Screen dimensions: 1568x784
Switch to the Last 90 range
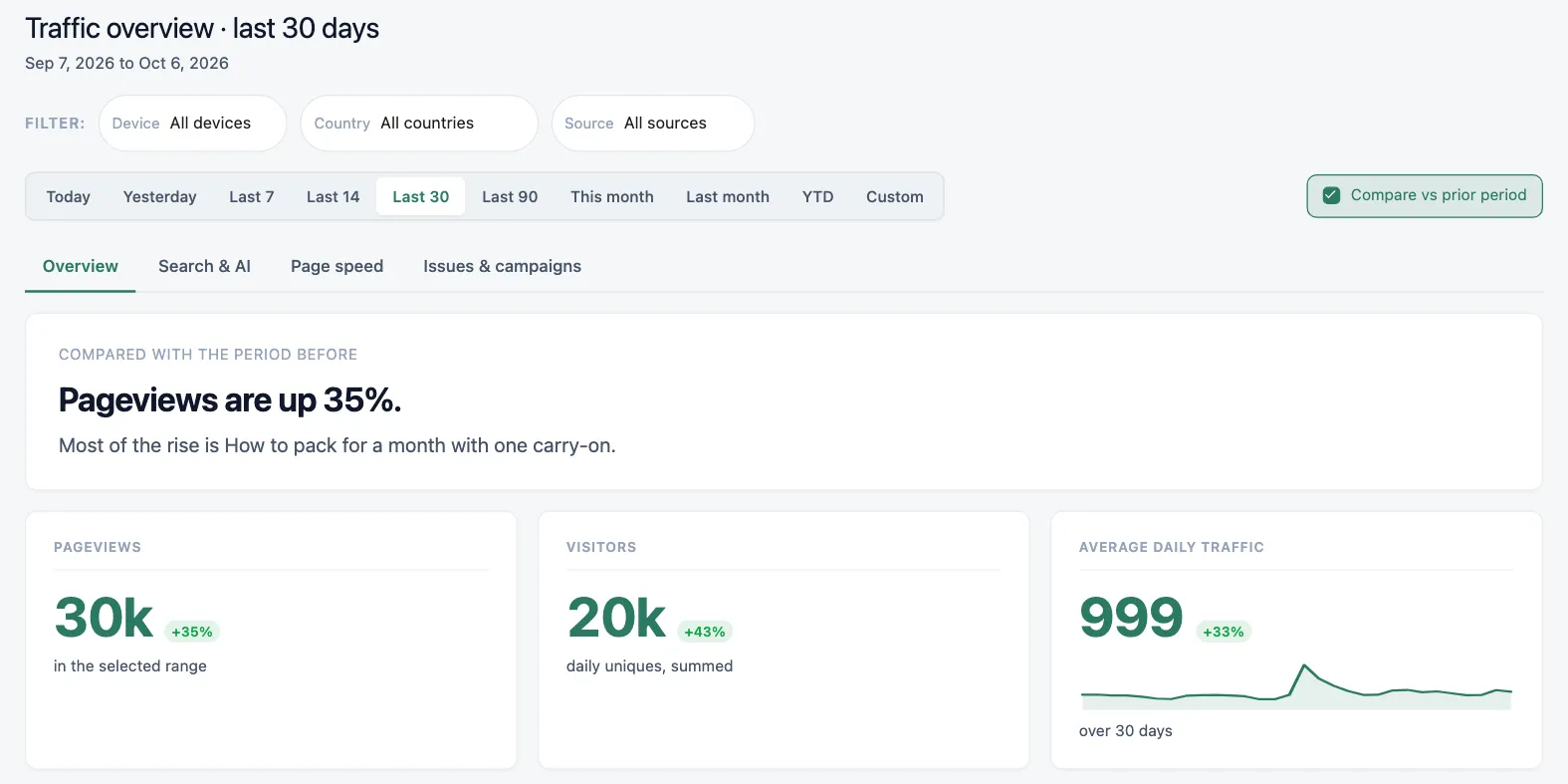[x=510, y=197]
